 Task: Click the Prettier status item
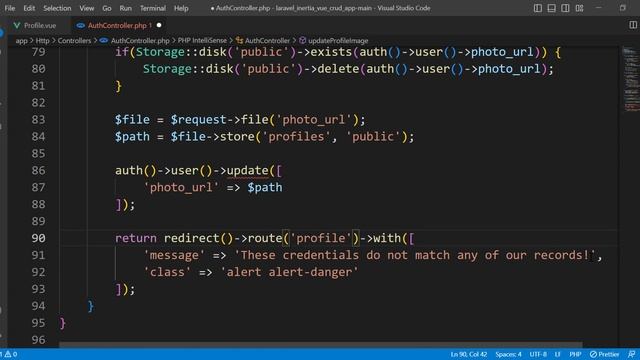pyautogui.click(x=604, y=354)
